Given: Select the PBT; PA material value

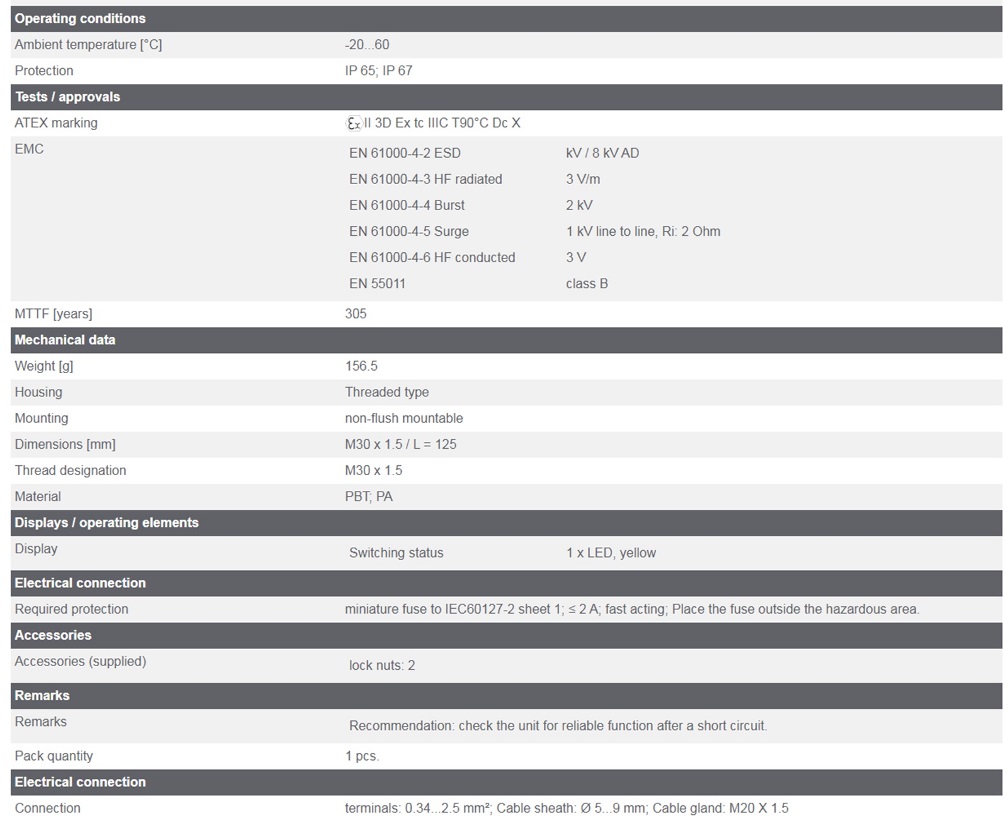Looking at the screenshot, I should tap(369, 497).
